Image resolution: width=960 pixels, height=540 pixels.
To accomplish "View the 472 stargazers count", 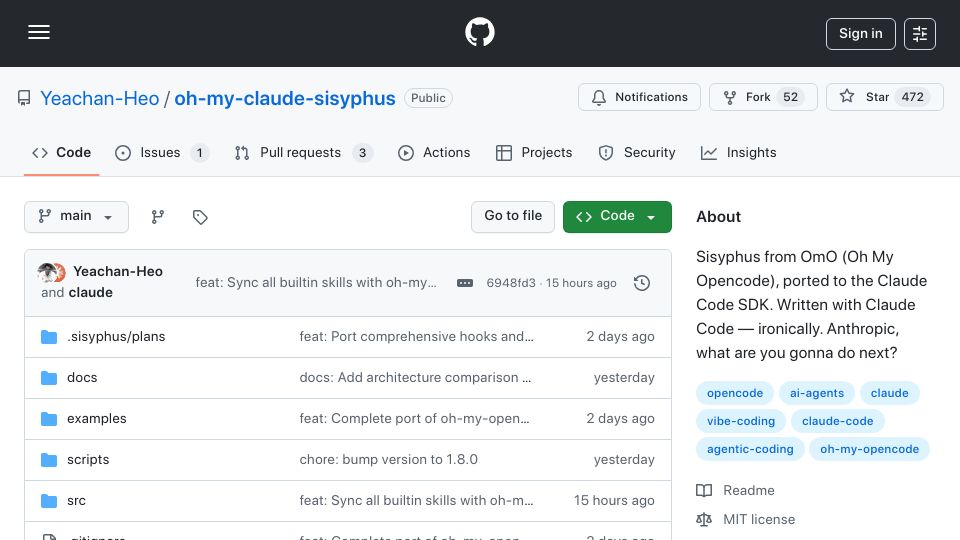I will (x=912, y=97).
